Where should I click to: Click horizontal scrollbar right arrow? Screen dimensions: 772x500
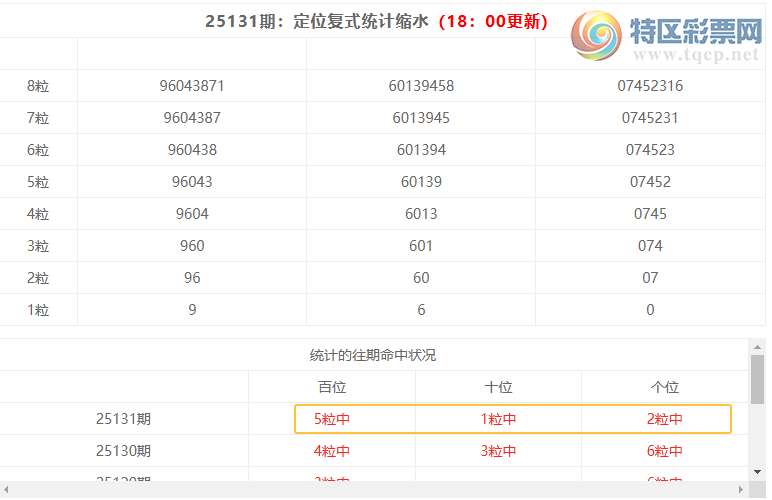pos(741,489)
